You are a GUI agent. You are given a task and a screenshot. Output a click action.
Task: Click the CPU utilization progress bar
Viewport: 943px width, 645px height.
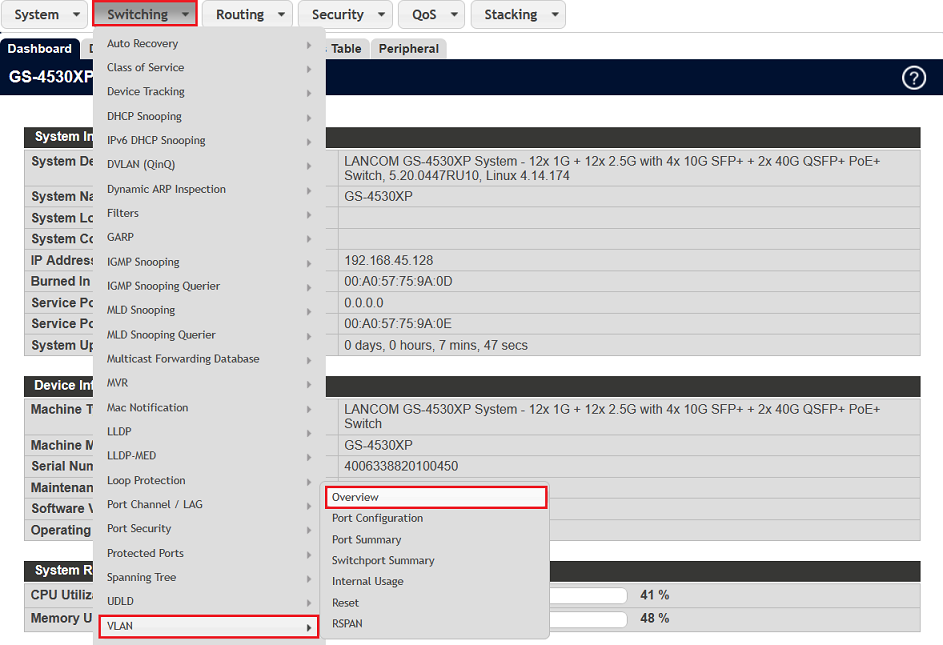[x=588, y=595]
